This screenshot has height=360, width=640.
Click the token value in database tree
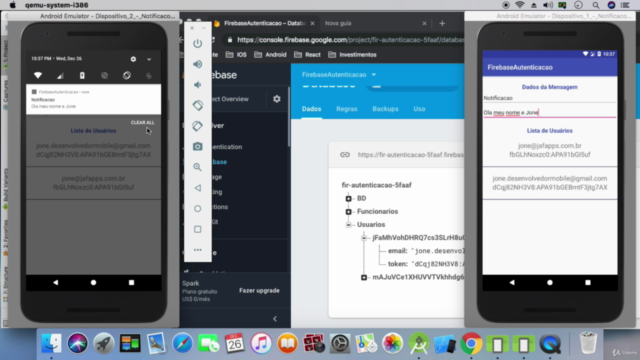(x=438, y=264)
